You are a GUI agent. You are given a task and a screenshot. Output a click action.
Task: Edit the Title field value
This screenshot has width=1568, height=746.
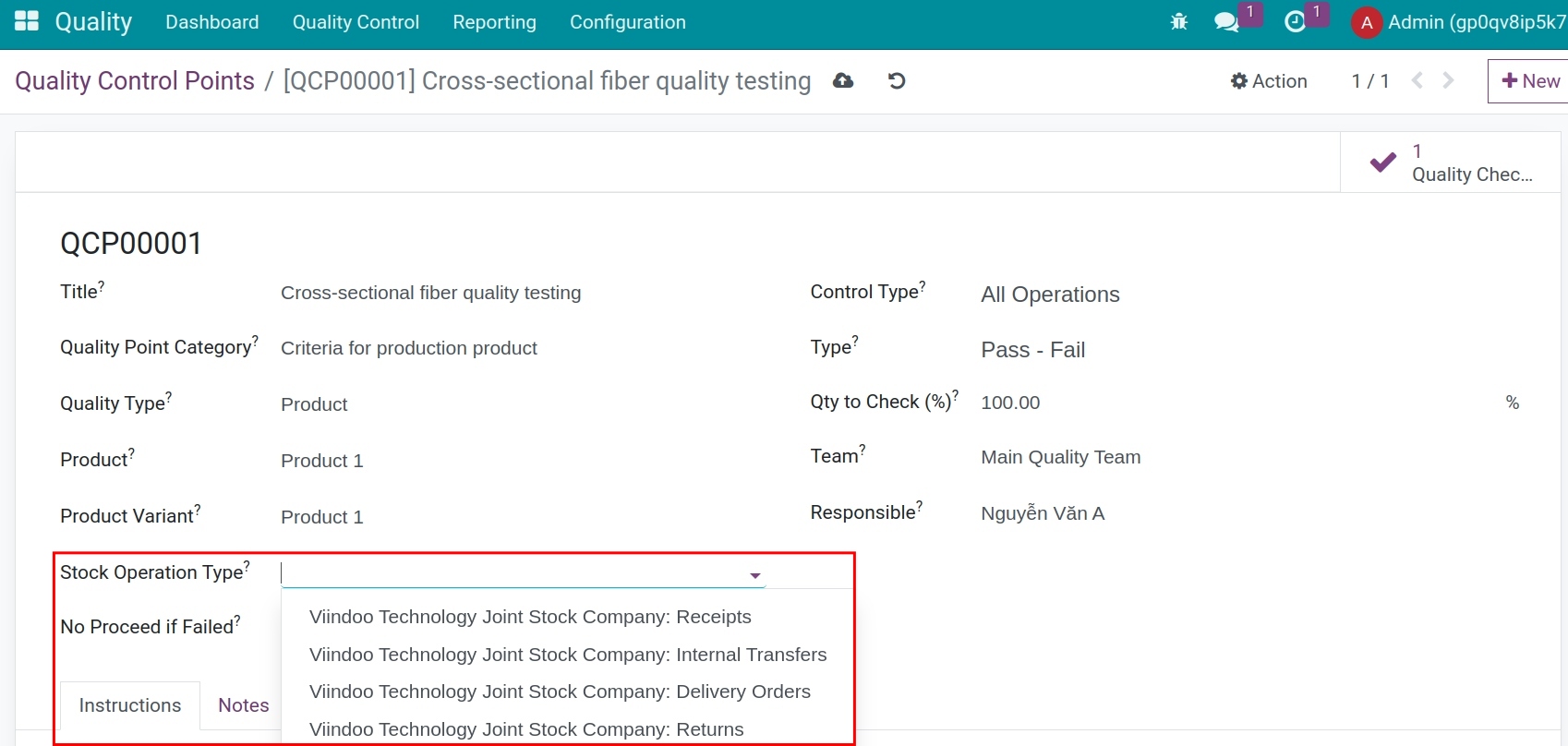pyautogui.click(x=431, y=293)
